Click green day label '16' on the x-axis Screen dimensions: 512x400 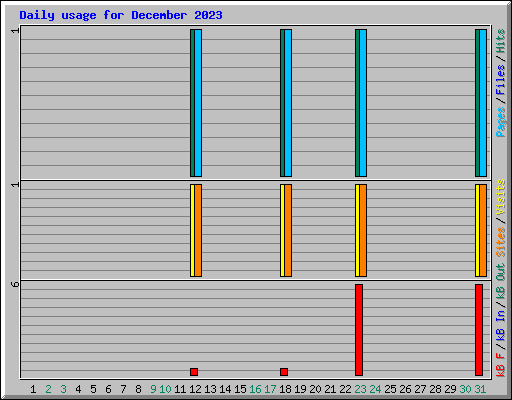point(255,389)
